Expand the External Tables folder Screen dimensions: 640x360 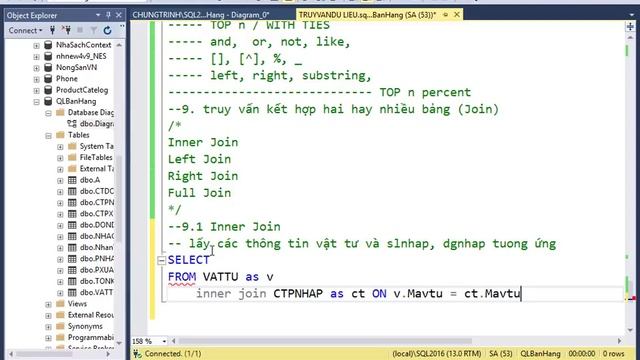click(x=60, y=169)
